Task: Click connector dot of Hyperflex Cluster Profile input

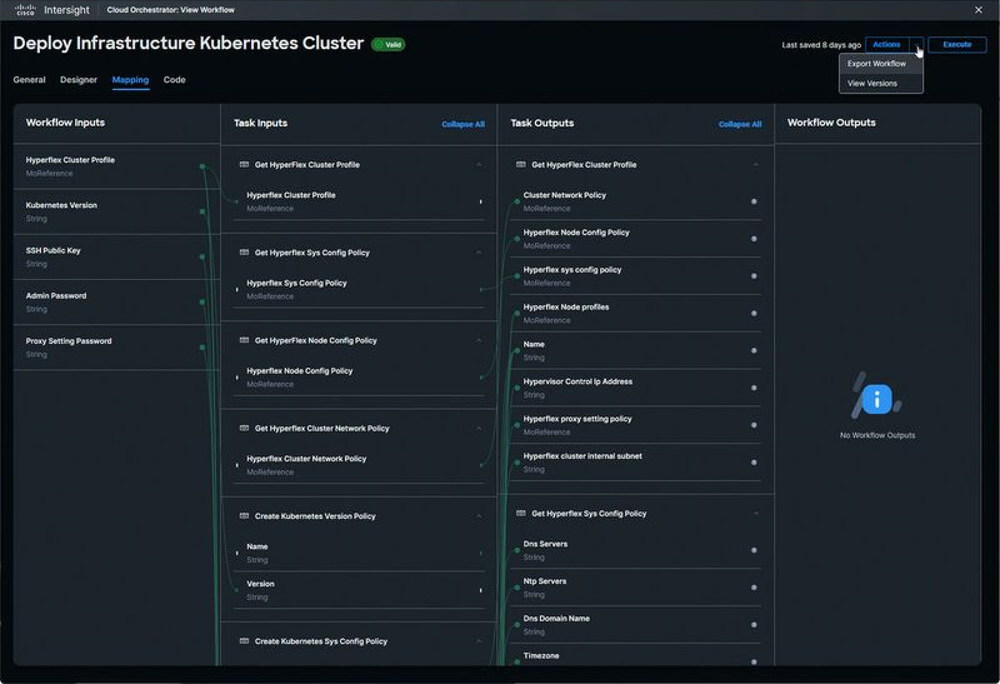Action: point(202,166)
